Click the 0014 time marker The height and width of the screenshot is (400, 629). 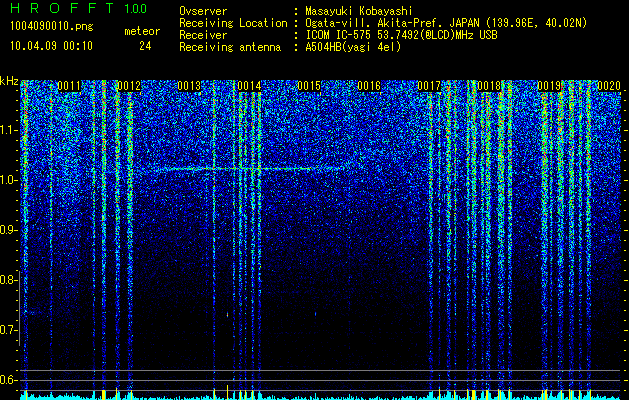[x=250, y=86]
